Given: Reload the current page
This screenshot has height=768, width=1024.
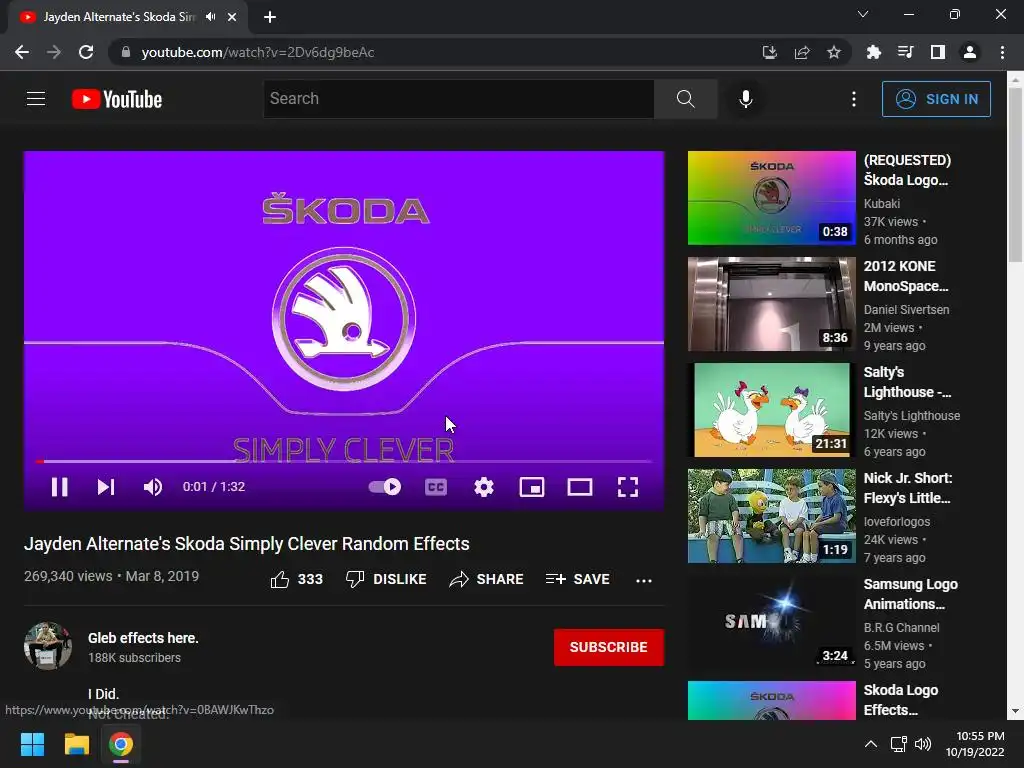Looking at the screenshot, I should pos(86,52).
